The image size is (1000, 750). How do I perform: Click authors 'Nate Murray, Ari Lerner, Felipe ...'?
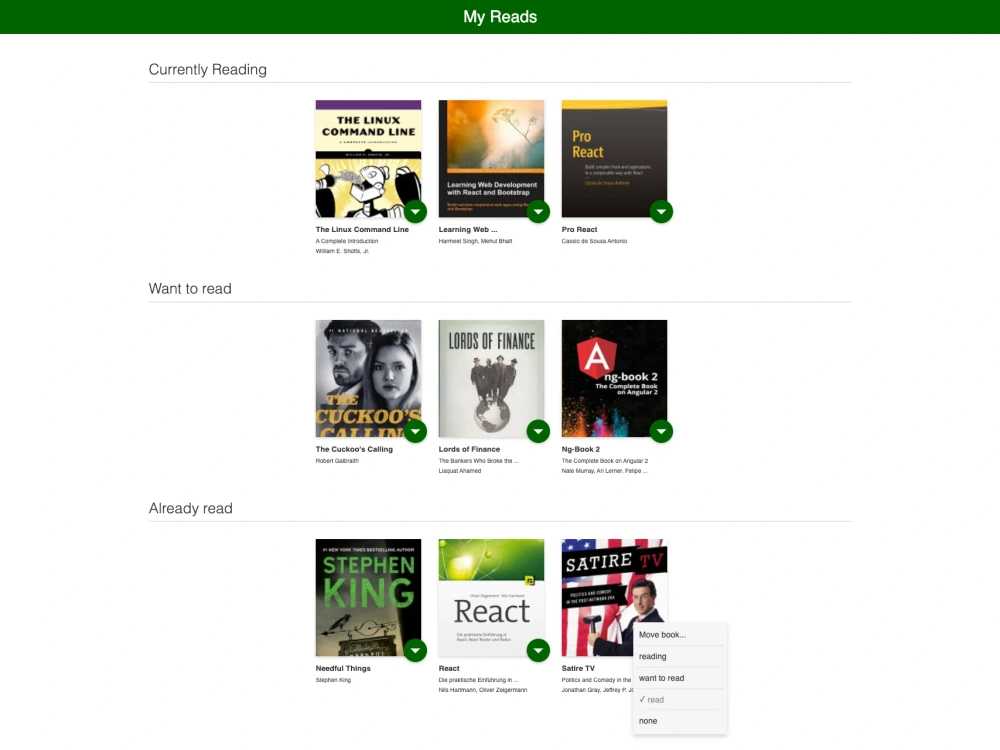coord(605,471)
